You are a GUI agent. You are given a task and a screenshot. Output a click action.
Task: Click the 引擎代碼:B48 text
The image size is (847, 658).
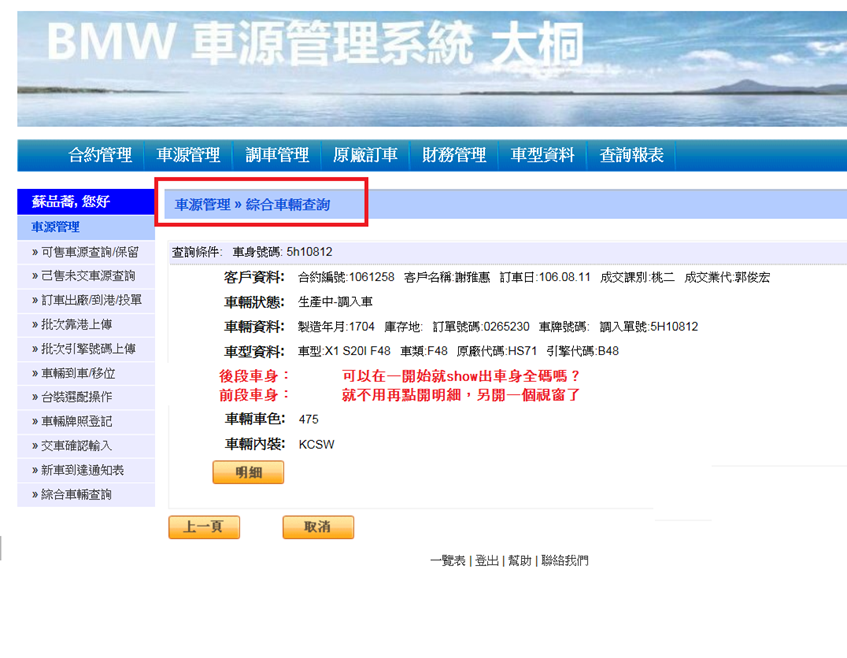tap(583, 351)
